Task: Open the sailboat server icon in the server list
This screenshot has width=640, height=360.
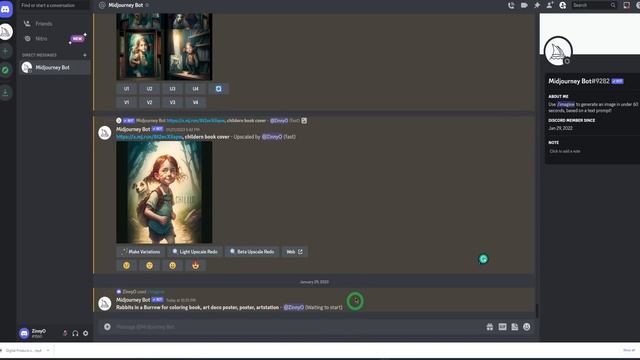Action: click(x=6, y=32)
